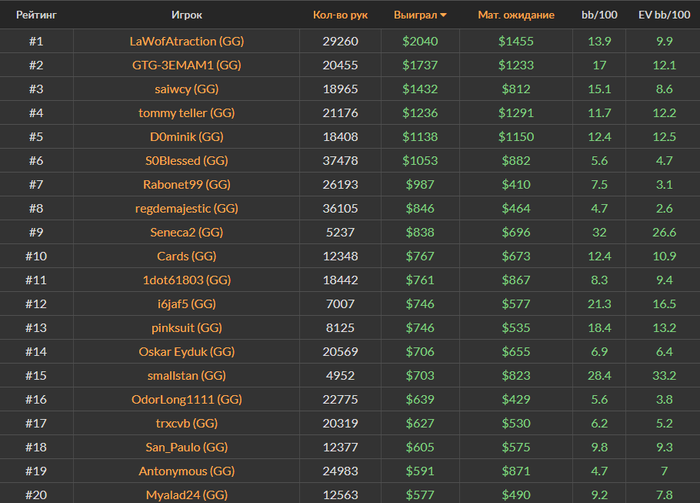Select bb/100 value 21.3
The width and height of the screenshot is (700, 503).
click(599, 304)
